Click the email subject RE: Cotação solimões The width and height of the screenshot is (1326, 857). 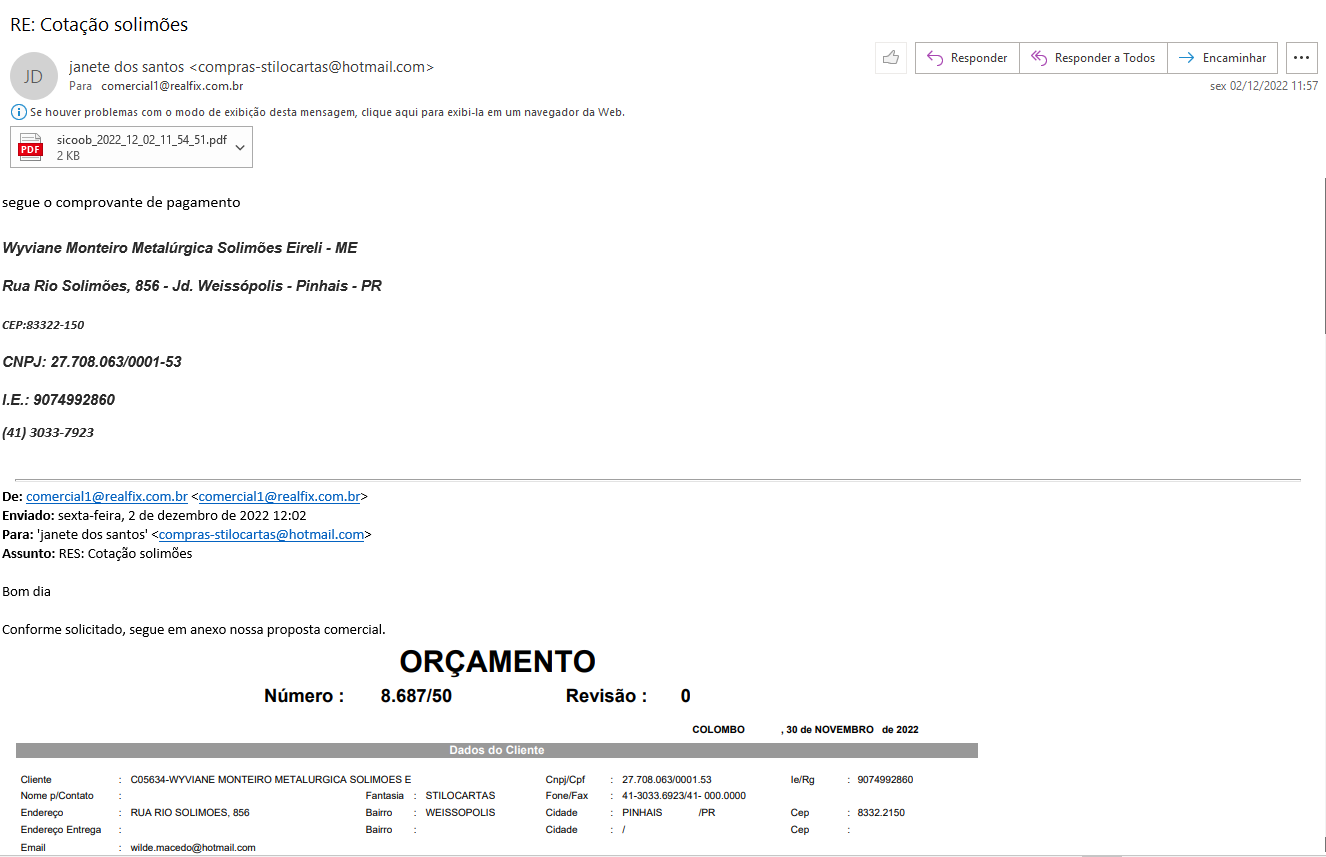tap(99, 25)
